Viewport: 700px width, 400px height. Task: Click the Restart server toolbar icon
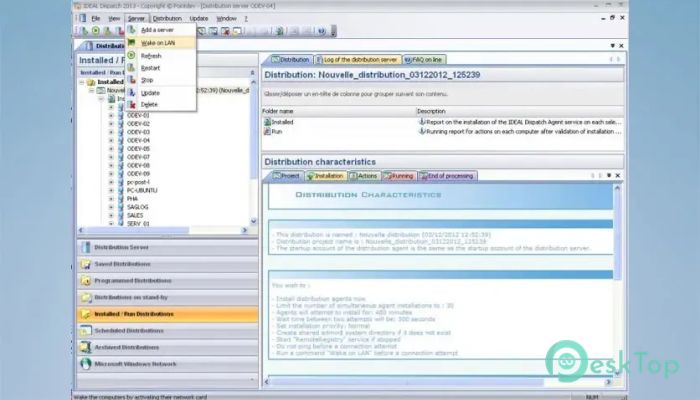(x=107, y=31)
